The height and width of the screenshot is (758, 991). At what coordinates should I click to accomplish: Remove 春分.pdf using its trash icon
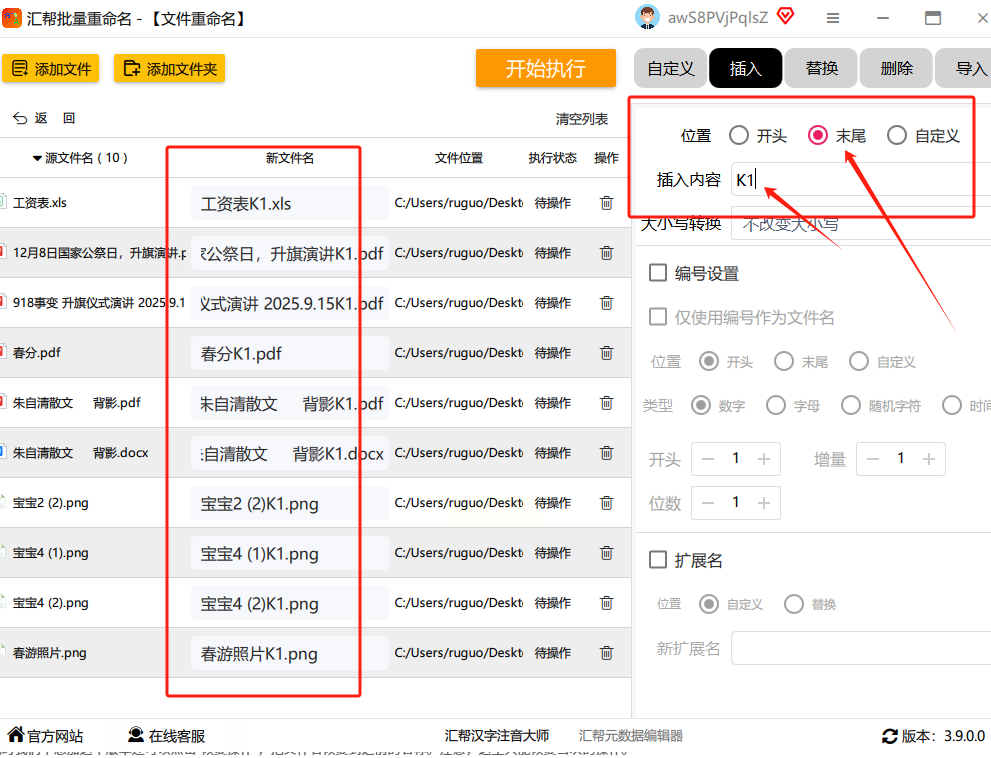tap(606, 353)
